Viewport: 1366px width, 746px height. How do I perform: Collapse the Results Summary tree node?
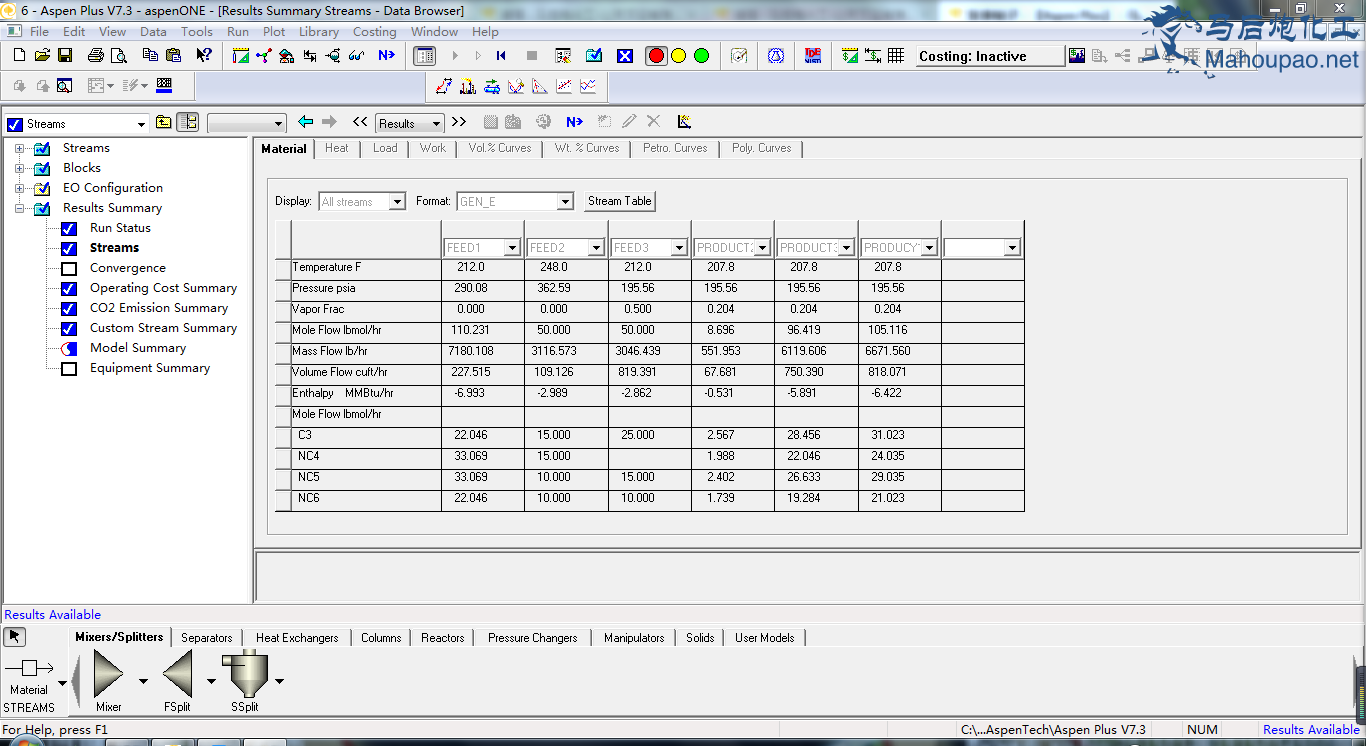pos(19,208)
